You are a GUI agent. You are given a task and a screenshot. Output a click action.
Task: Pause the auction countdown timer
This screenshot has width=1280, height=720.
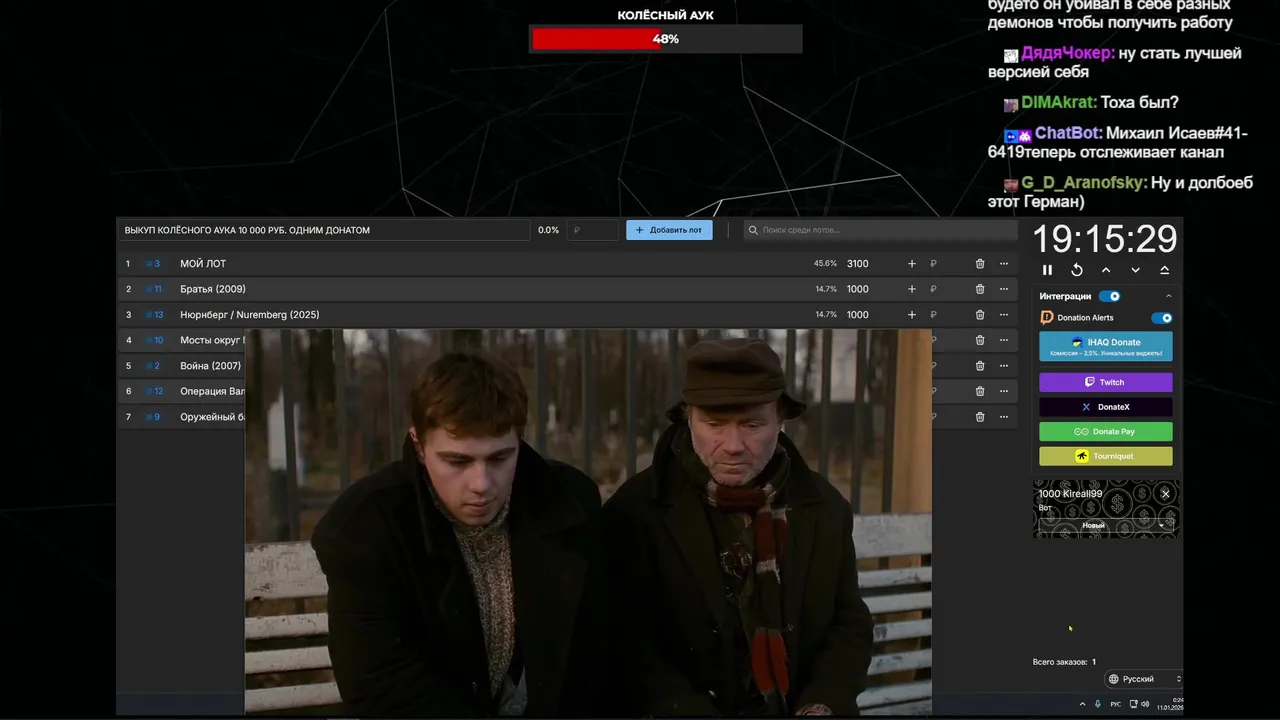1047,270
